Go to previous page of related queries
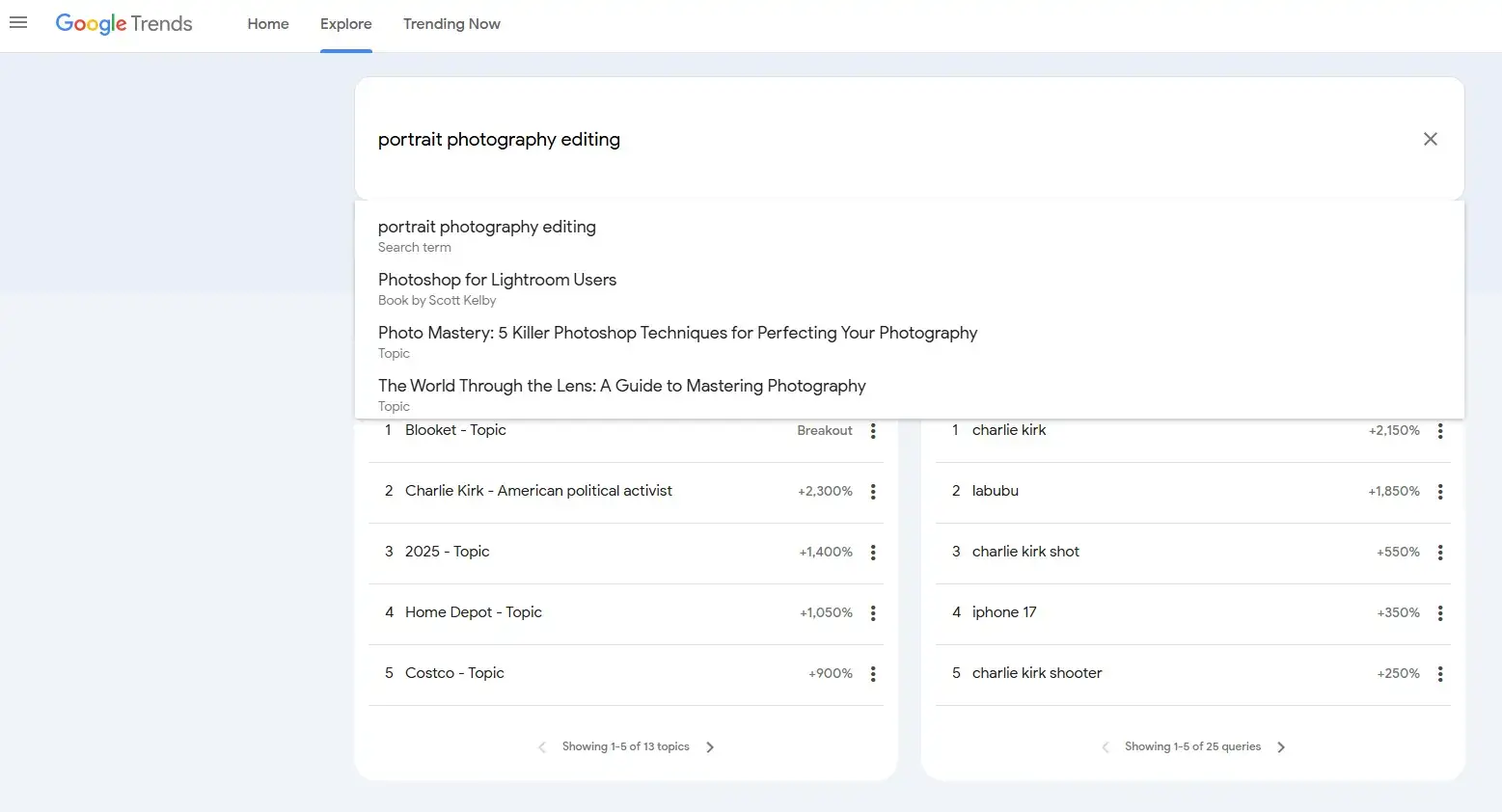 (x=1105, y=745)
